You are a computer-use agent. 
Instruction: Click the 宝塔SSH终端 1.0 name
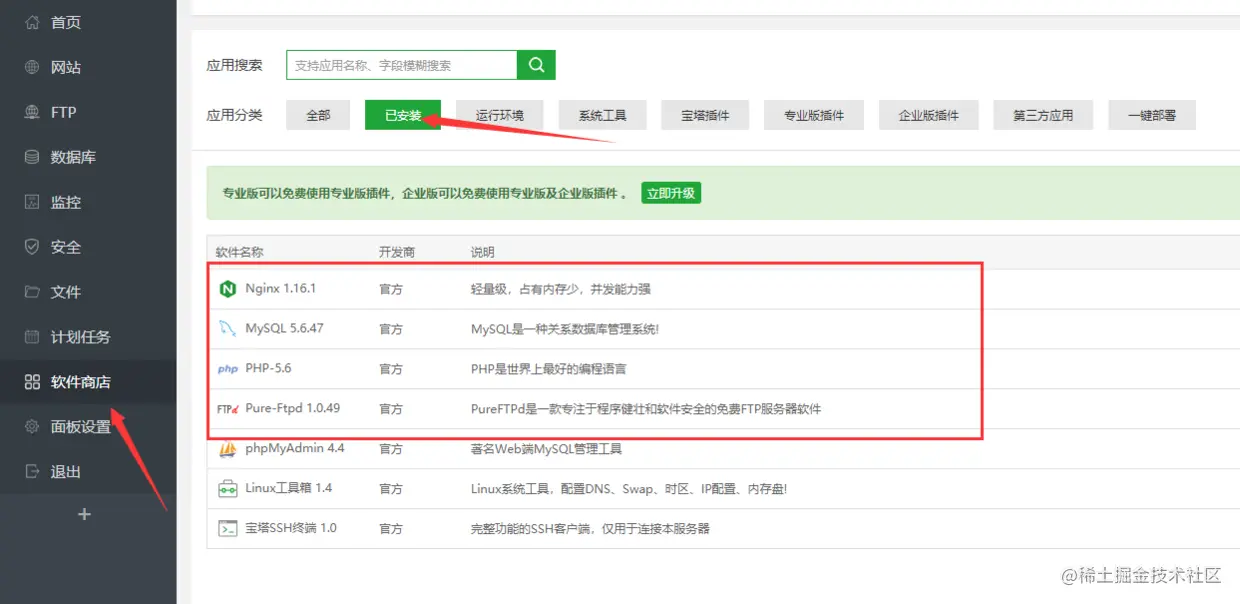(x=291, y=528)
